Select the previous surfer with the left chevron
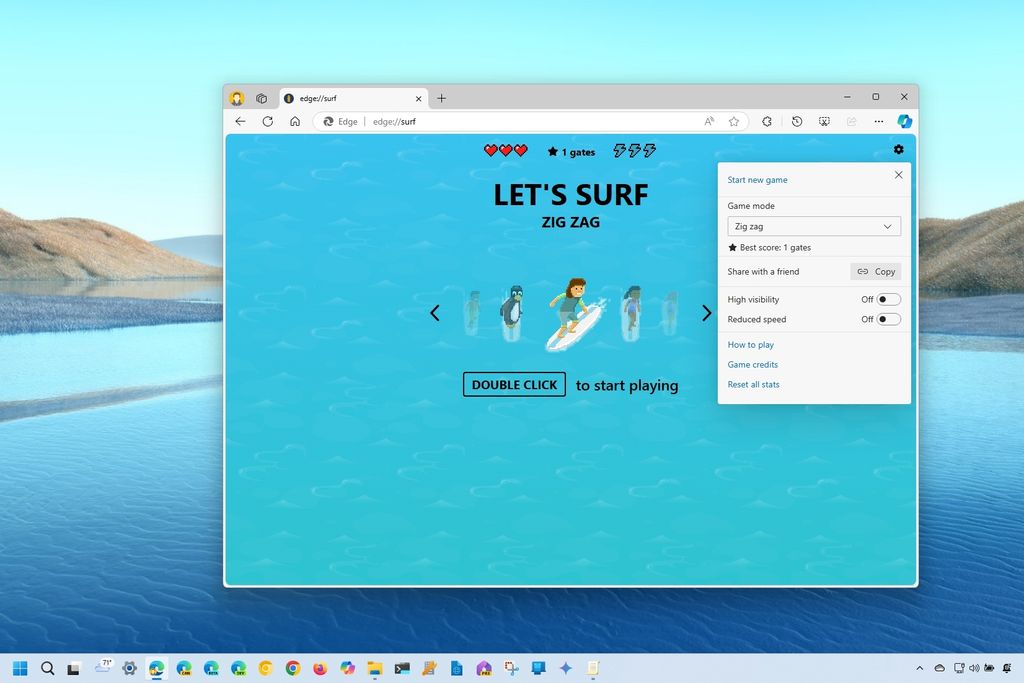 [x=435, y=313]
